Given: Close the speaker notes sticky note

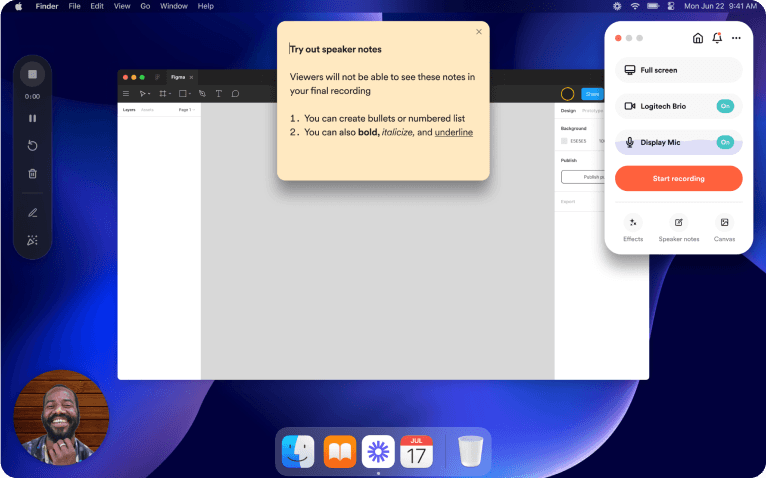Looking at the screenshot, I should (x=479, y=32).
